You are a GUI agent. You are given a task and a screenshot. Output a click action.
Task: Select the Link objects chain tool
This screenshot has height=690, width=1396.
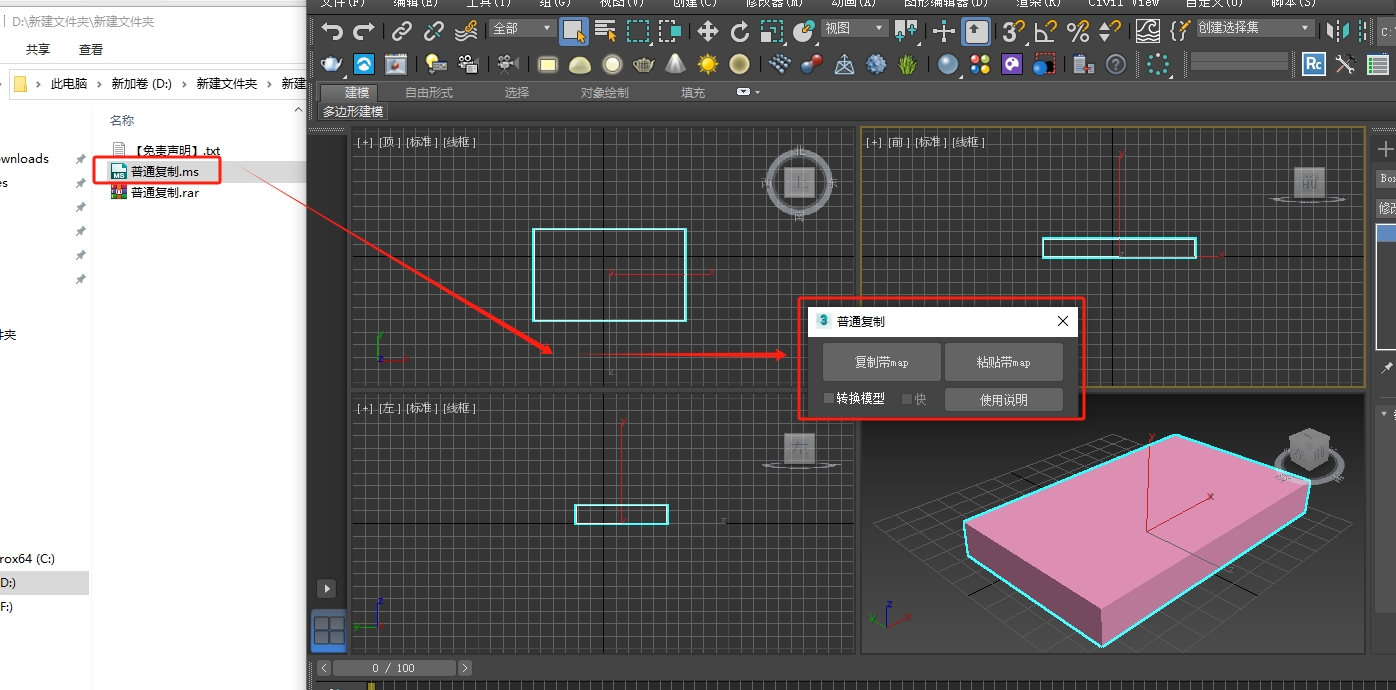402,32
